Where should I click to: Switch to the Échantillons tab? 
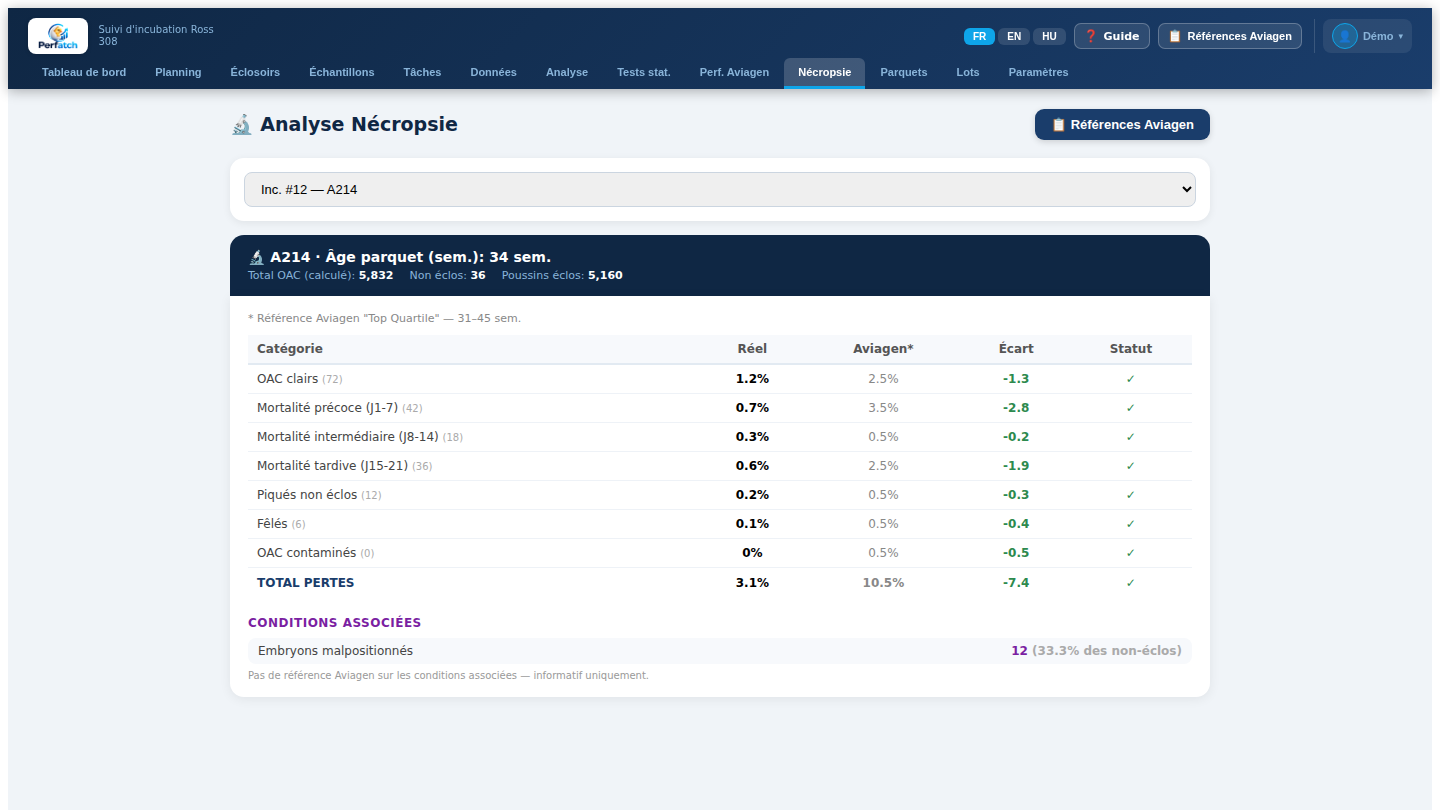(x=342, y=72)
